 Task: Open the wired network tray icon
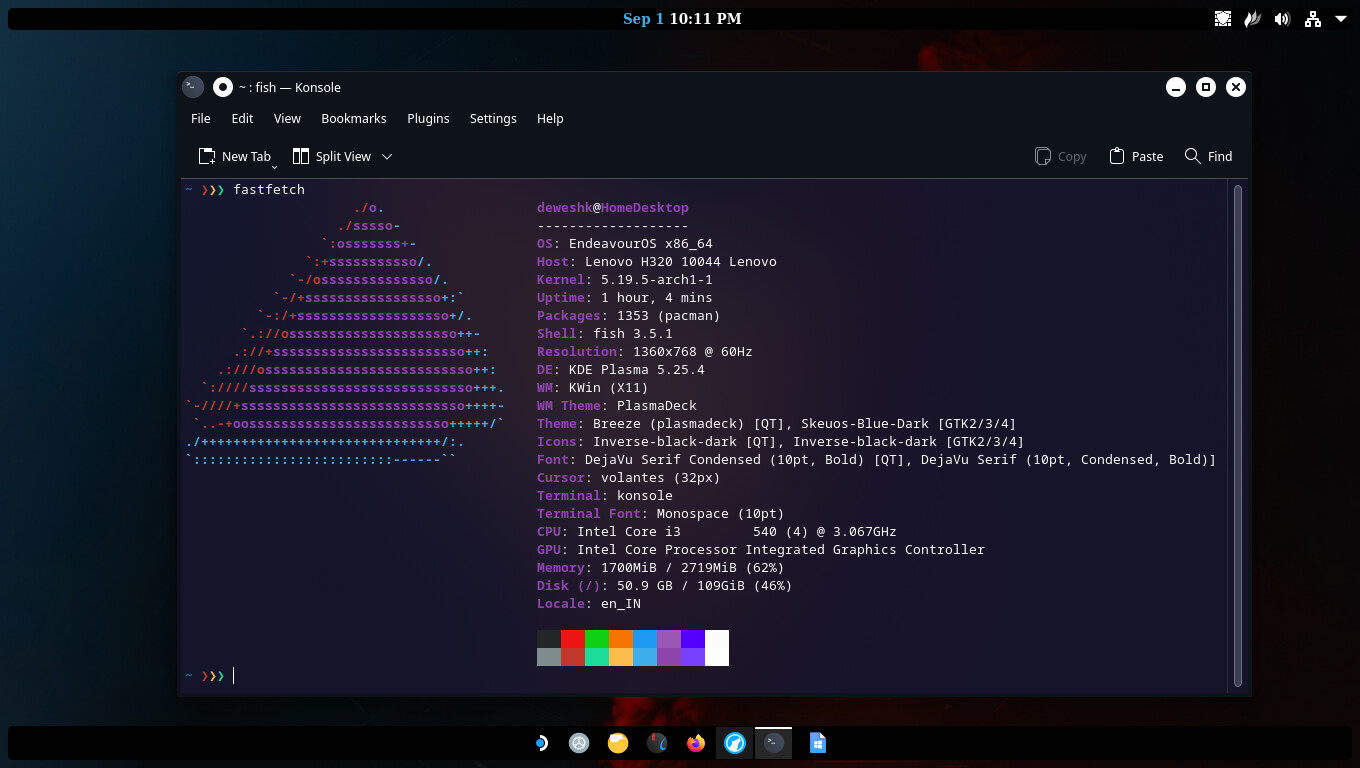(x=1312, y=18)
